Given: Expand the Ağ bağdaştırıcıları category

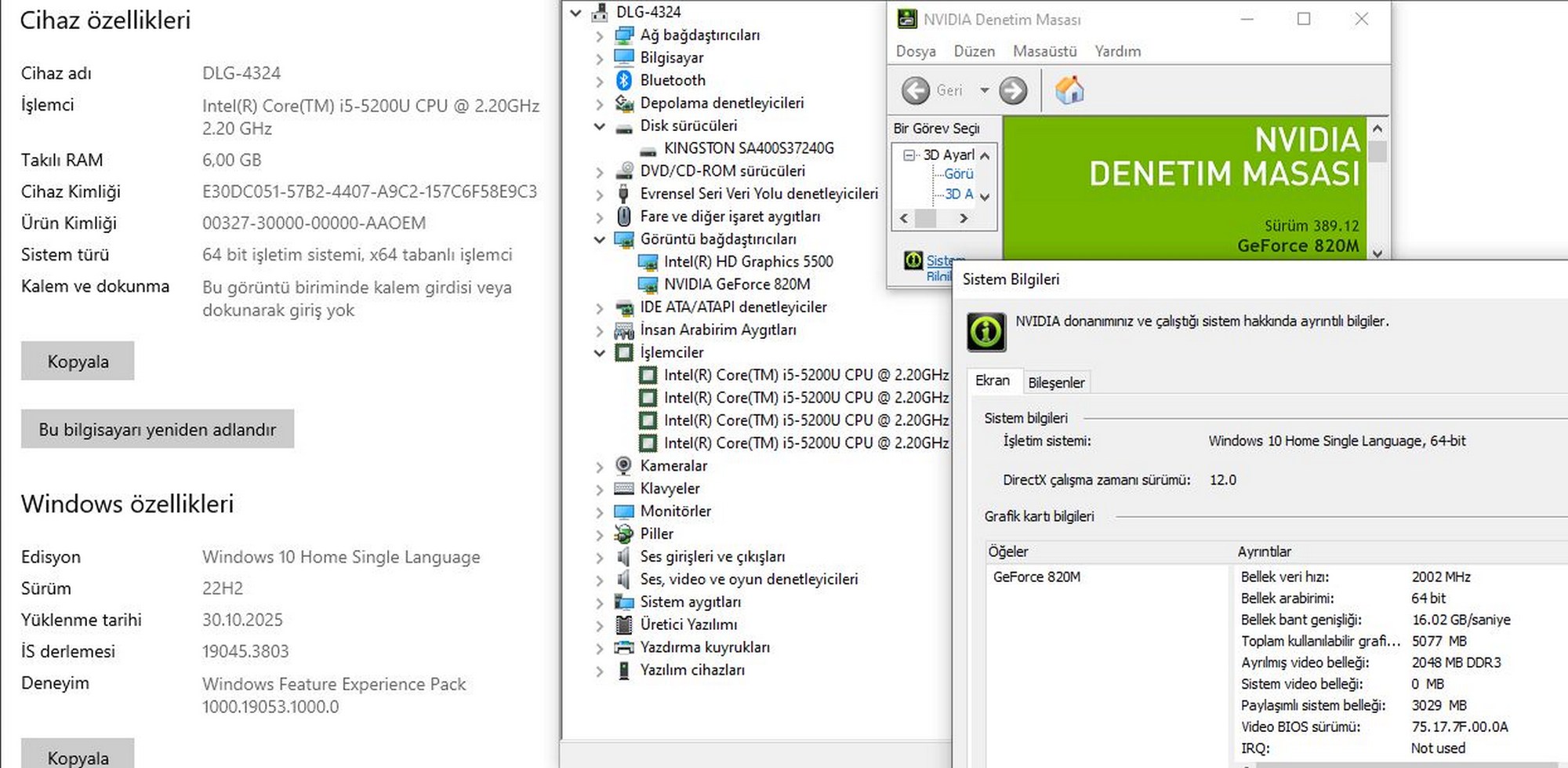Looking at the screenshot, I should pos(600,36).
